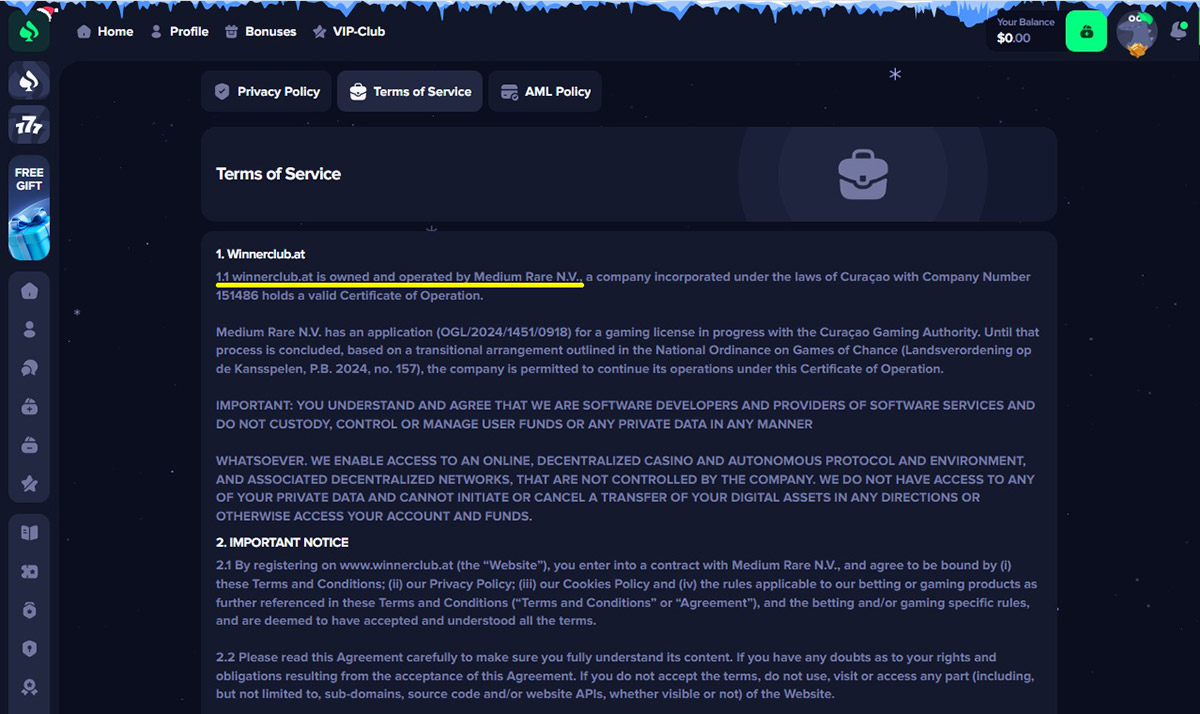
Task: Switch to the AML Policy tab
Action: [545, 91]
